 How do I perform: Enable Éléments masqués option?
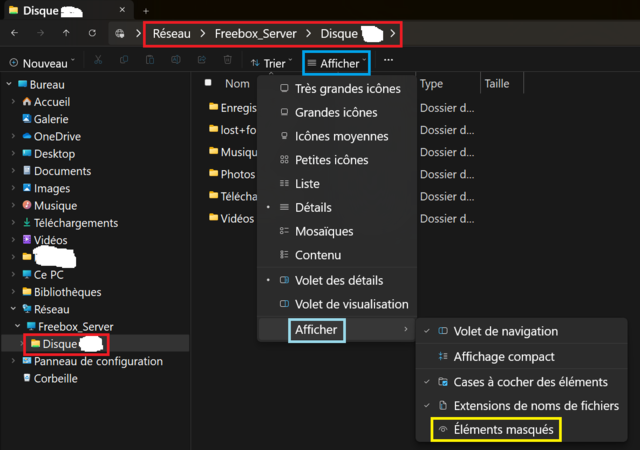pos(521,430)
